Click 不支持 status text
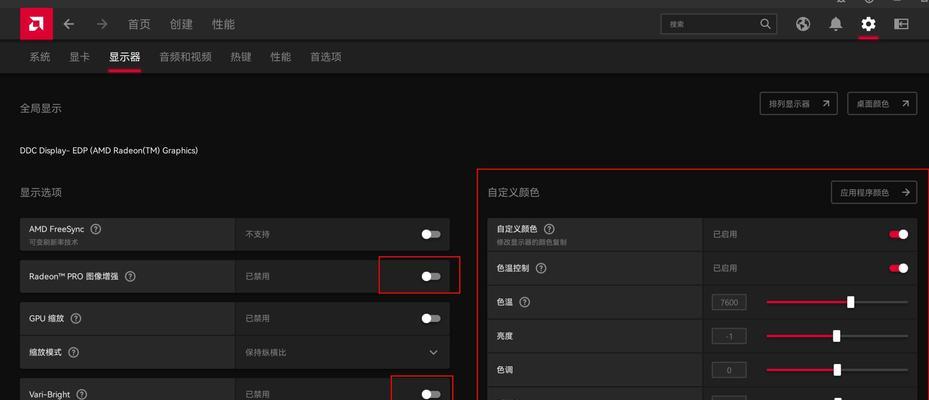Screen dimensions: 929x400 257,234
